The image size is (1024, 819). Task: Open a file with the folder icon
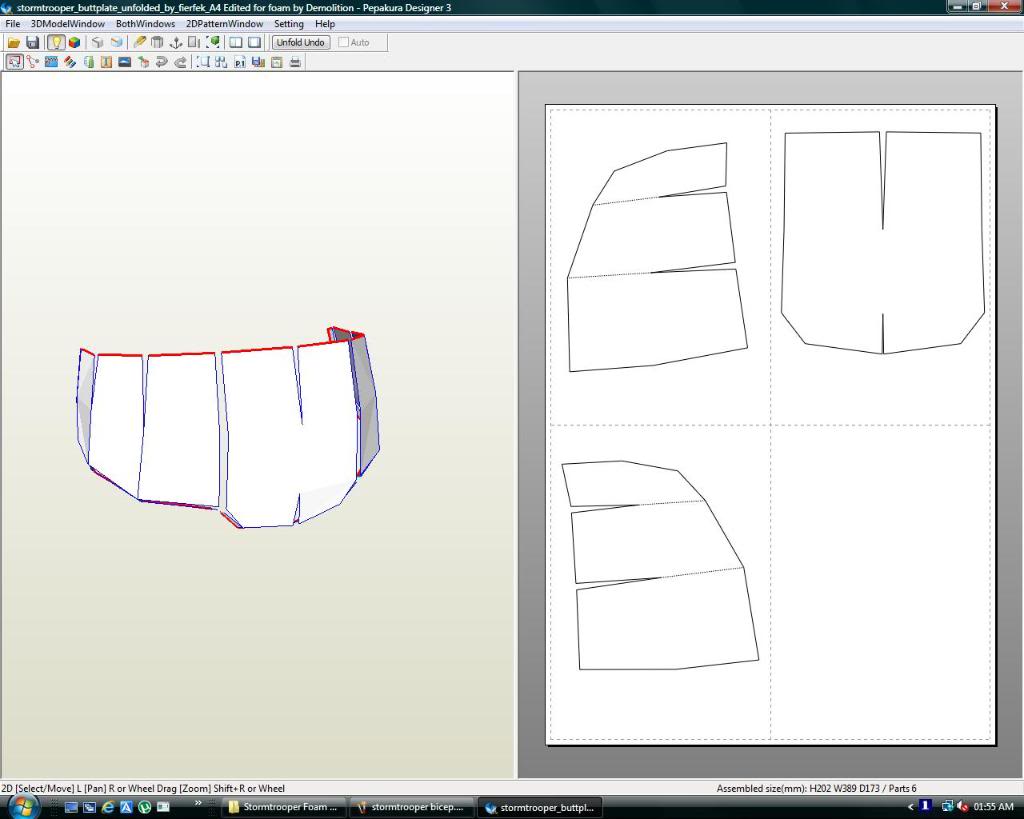click(x=14, y=42)
